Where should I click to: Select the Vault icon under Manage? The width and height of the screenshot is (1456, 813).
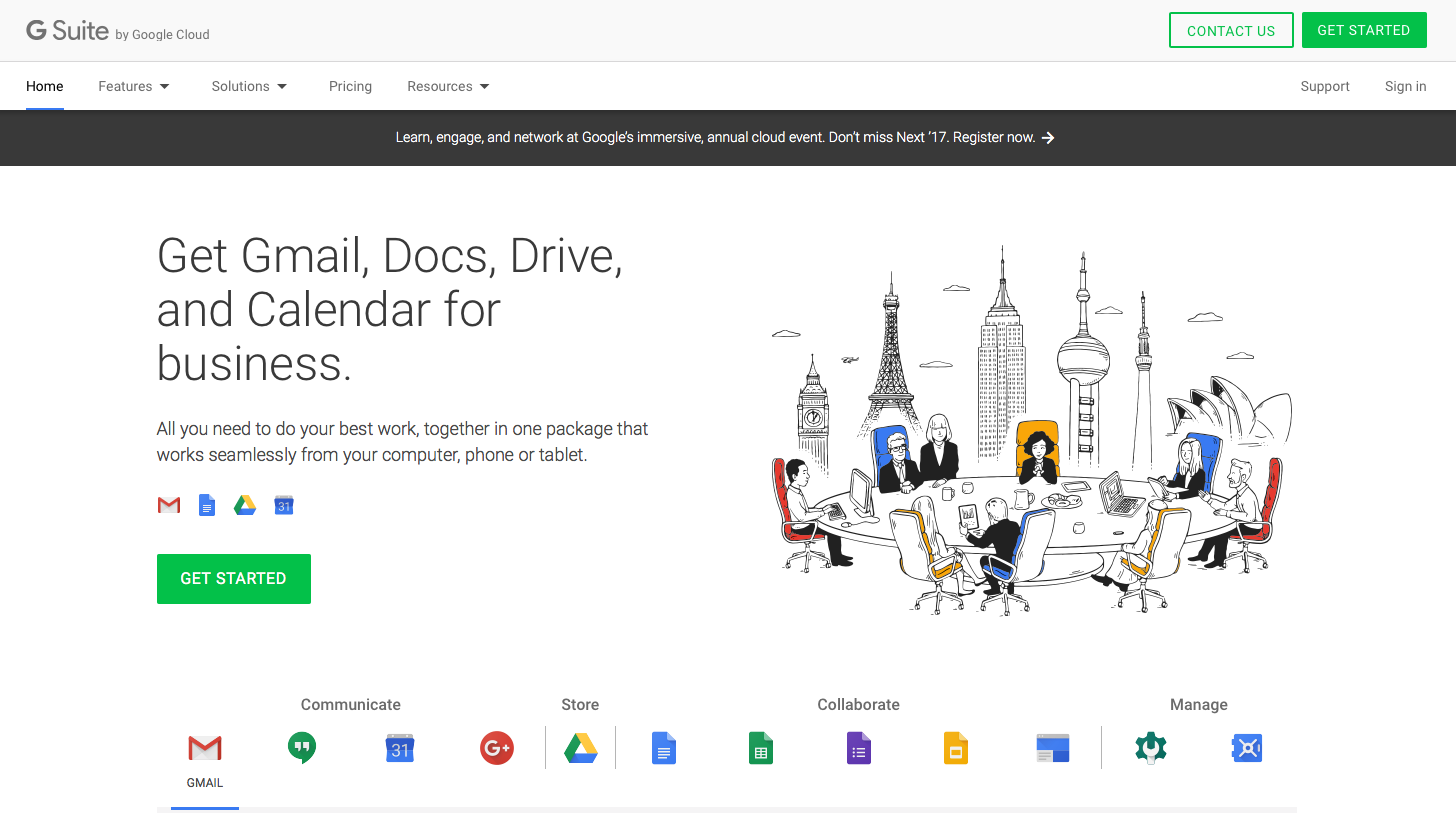pyautogui.click(x=1247, y=748)
